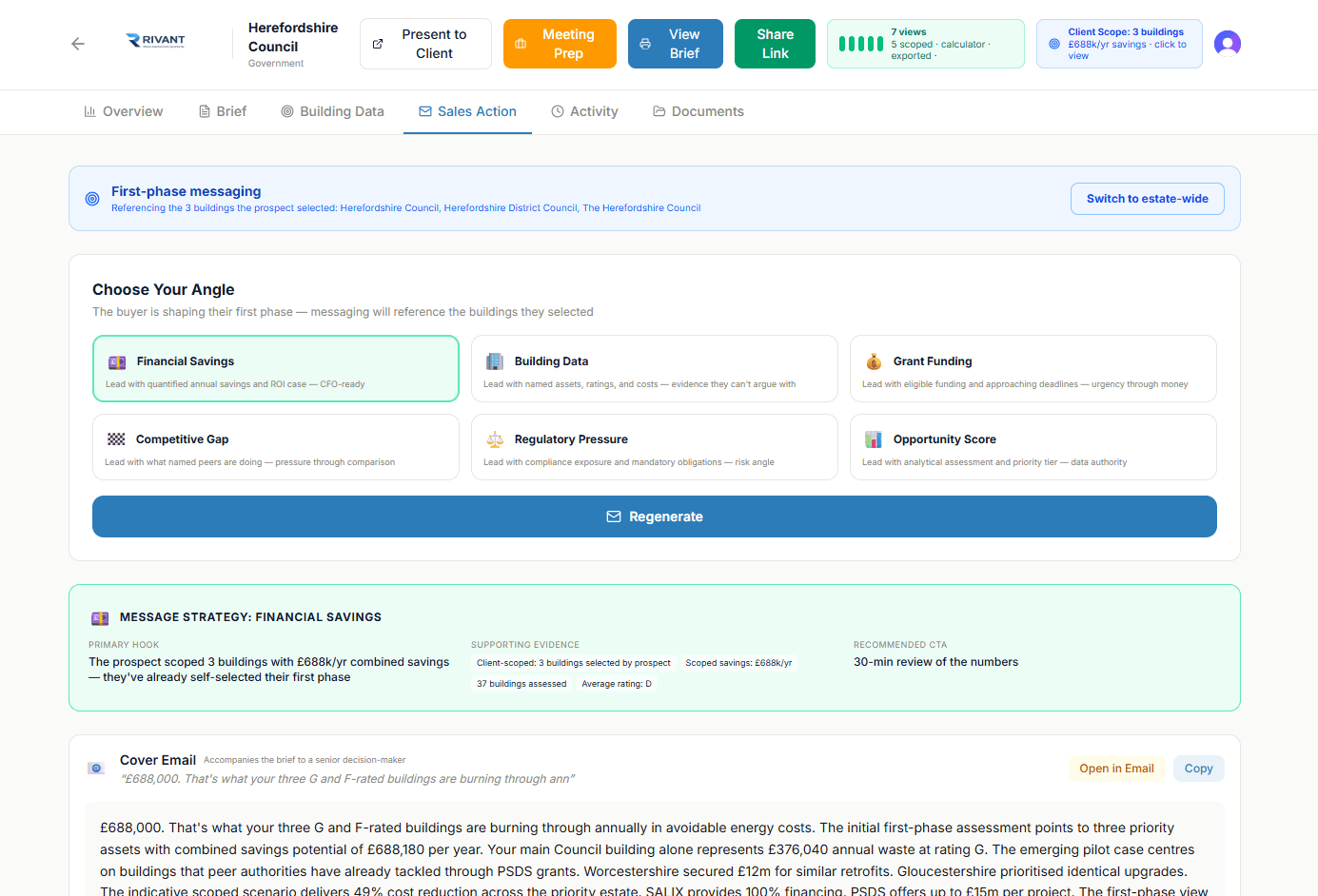
Task: Click the Herefordshire Council title
Action: [x=293, y=37]
